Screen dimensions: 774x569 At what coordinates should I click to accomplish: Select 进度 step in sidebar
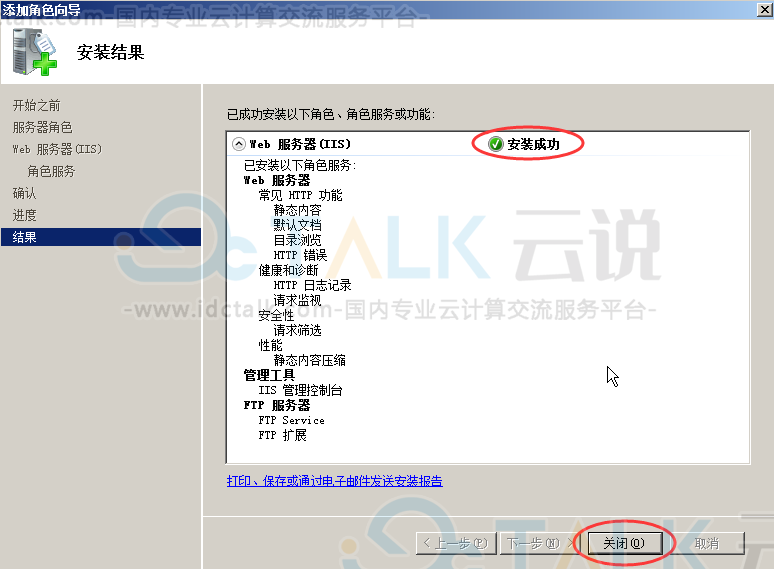pos(24,215)
